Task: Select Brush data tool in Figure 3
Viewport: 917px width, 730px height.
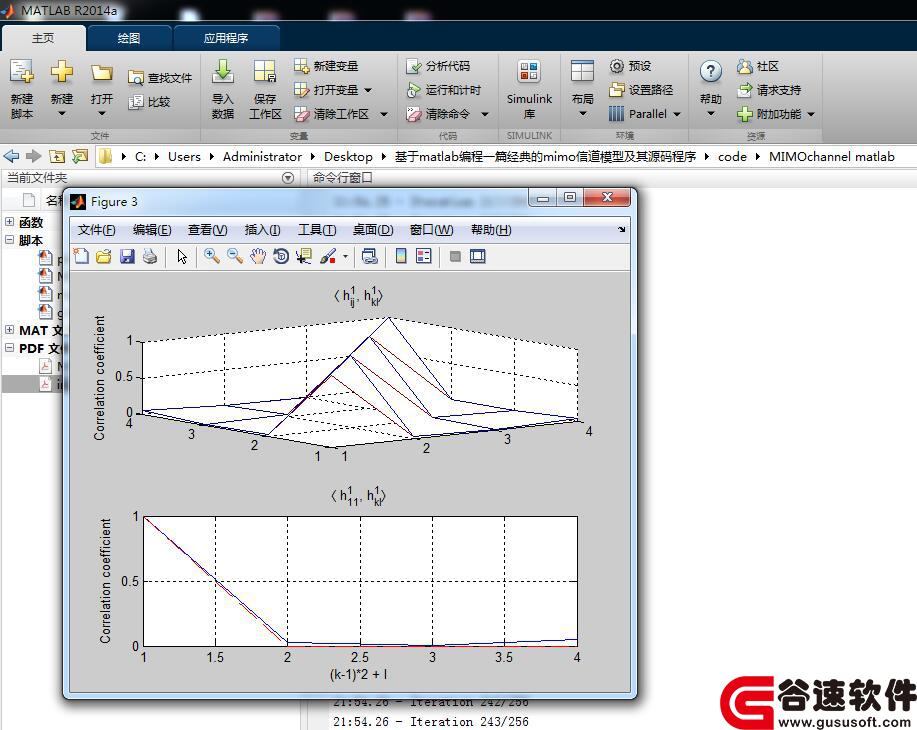Action: 328,256
